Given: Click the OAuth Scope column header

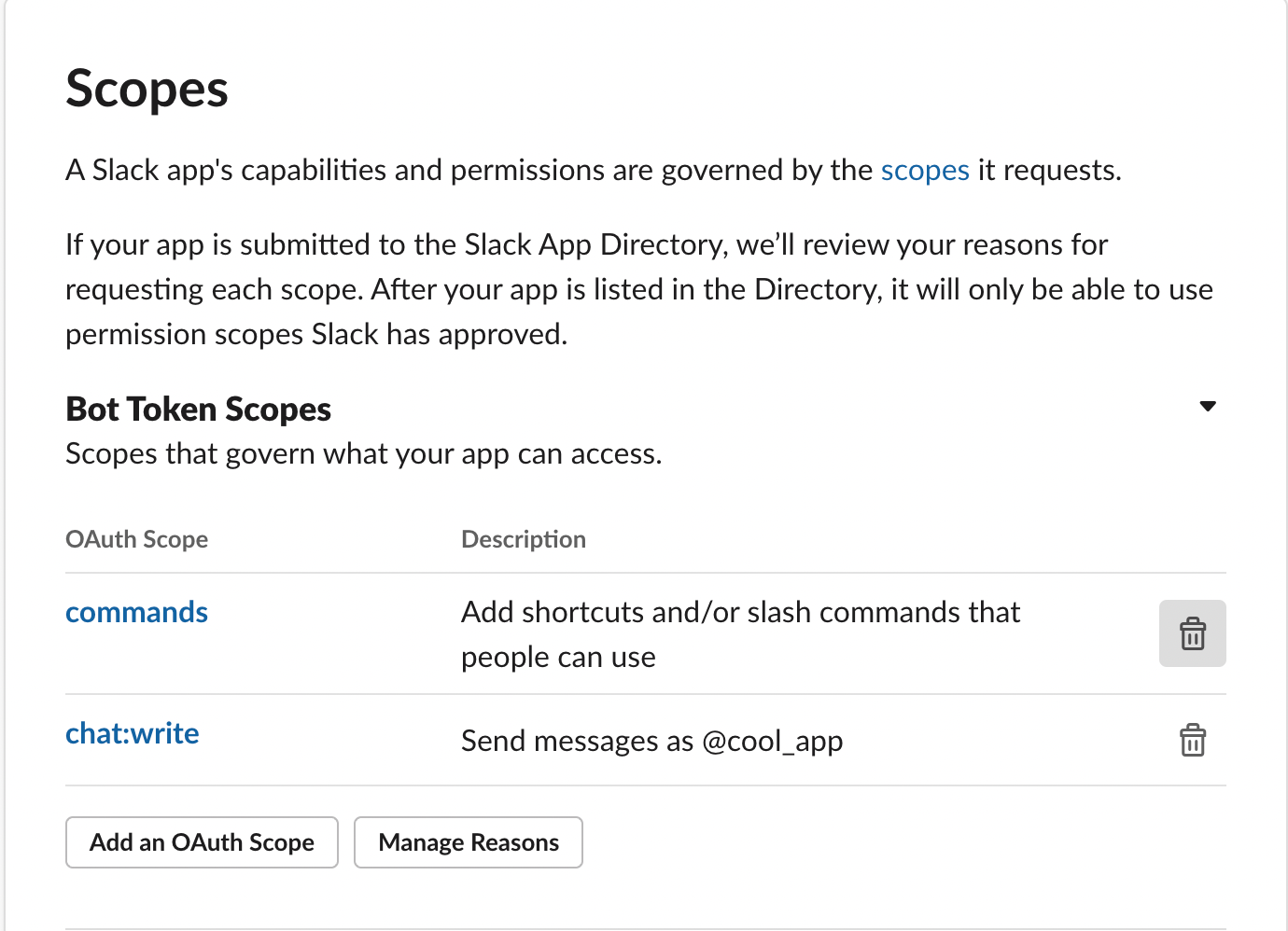Looking at the screenshot, I should [x=136, y=539].
